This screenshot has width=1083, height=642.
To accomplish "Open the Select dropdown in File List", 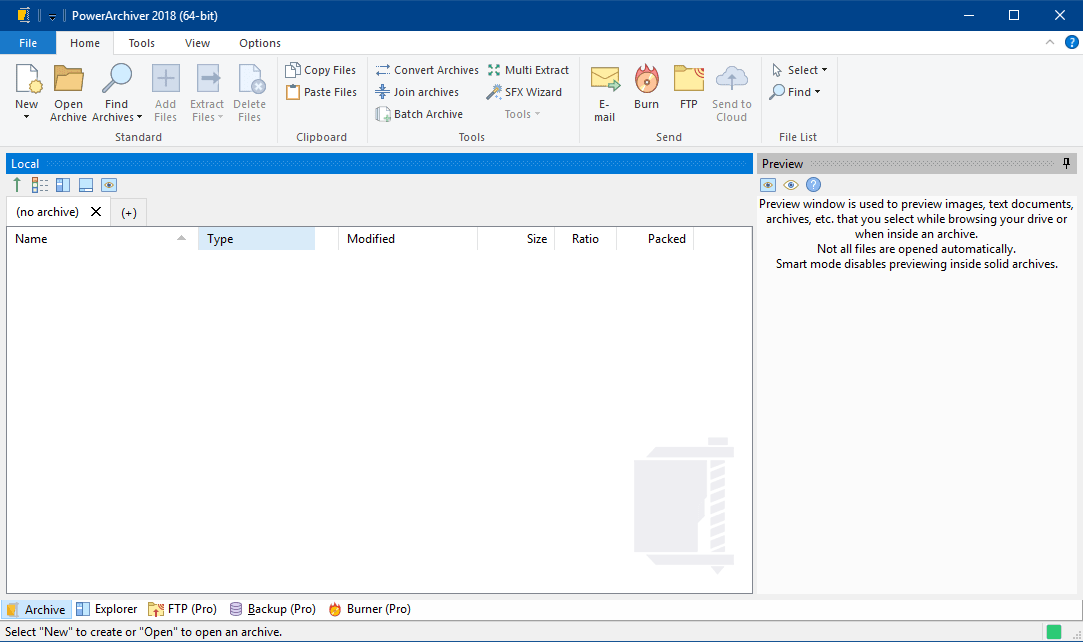I will pyautogui.click(x=800, y=70).
